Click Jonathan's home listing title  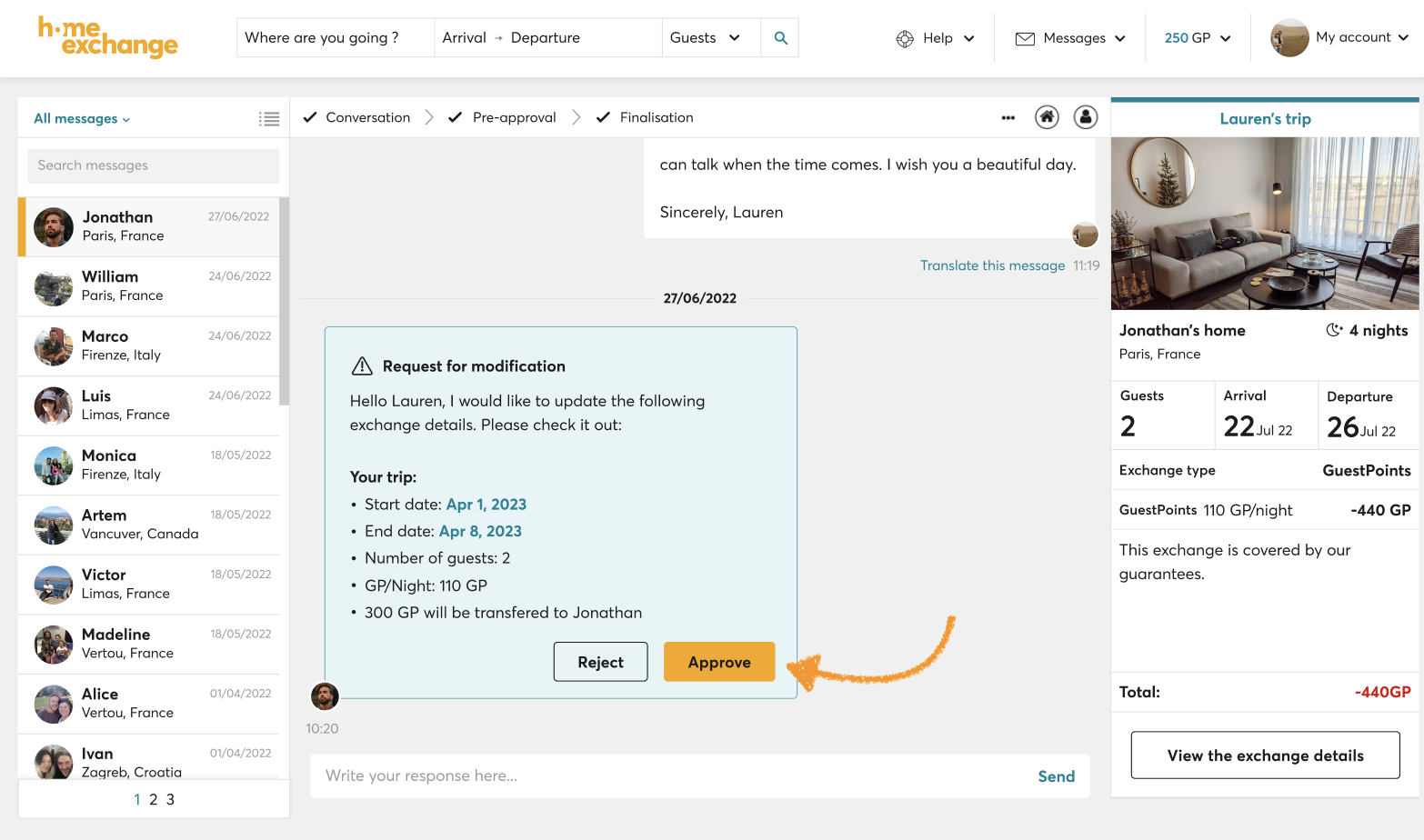coord(1182,330)
